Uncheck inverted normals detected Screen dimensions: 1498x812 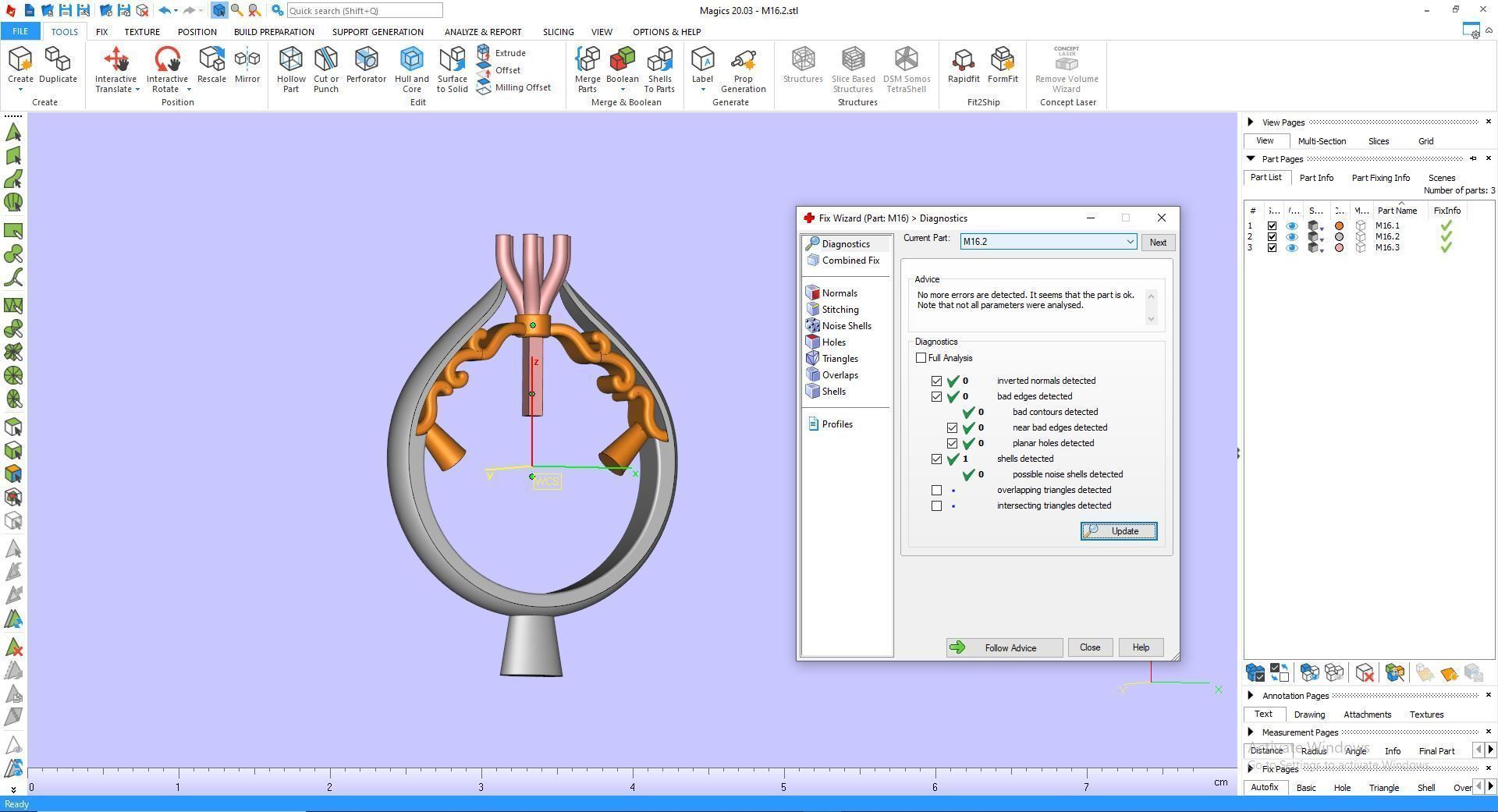click(936, 381)
